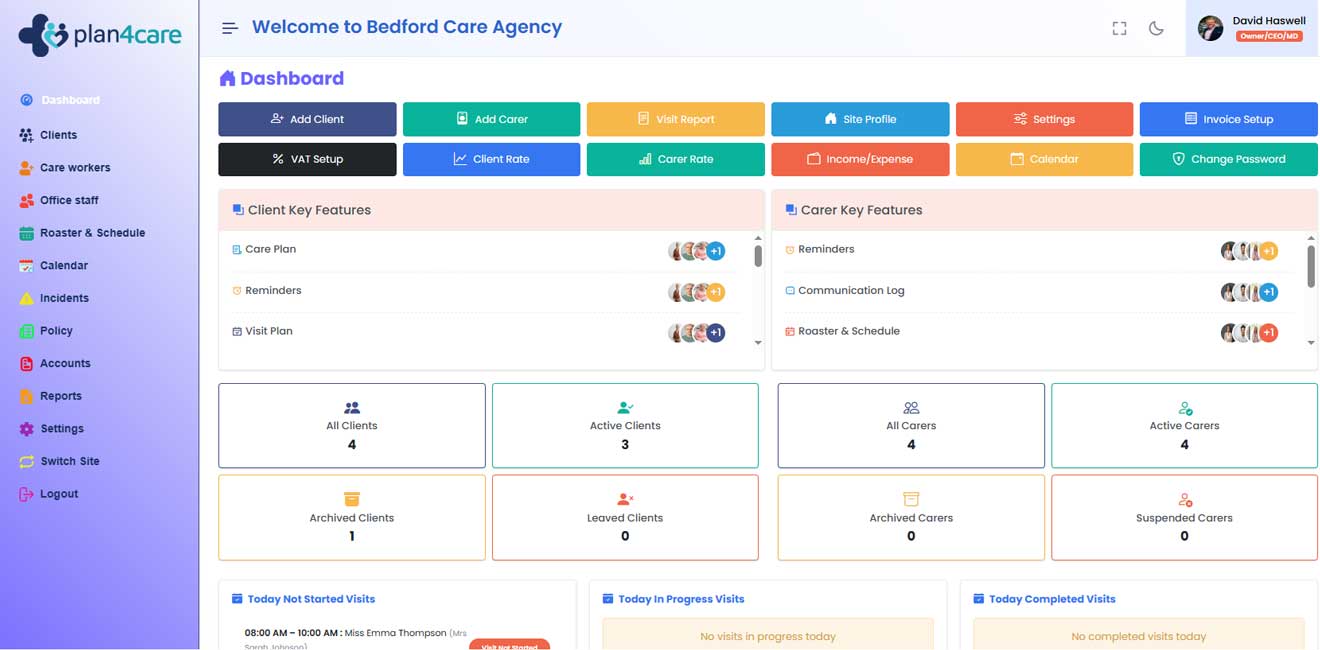The height and width of the screenshot is (650, 1320).
Task: Open Incidents from the sidebar
Action: point(64,298)
